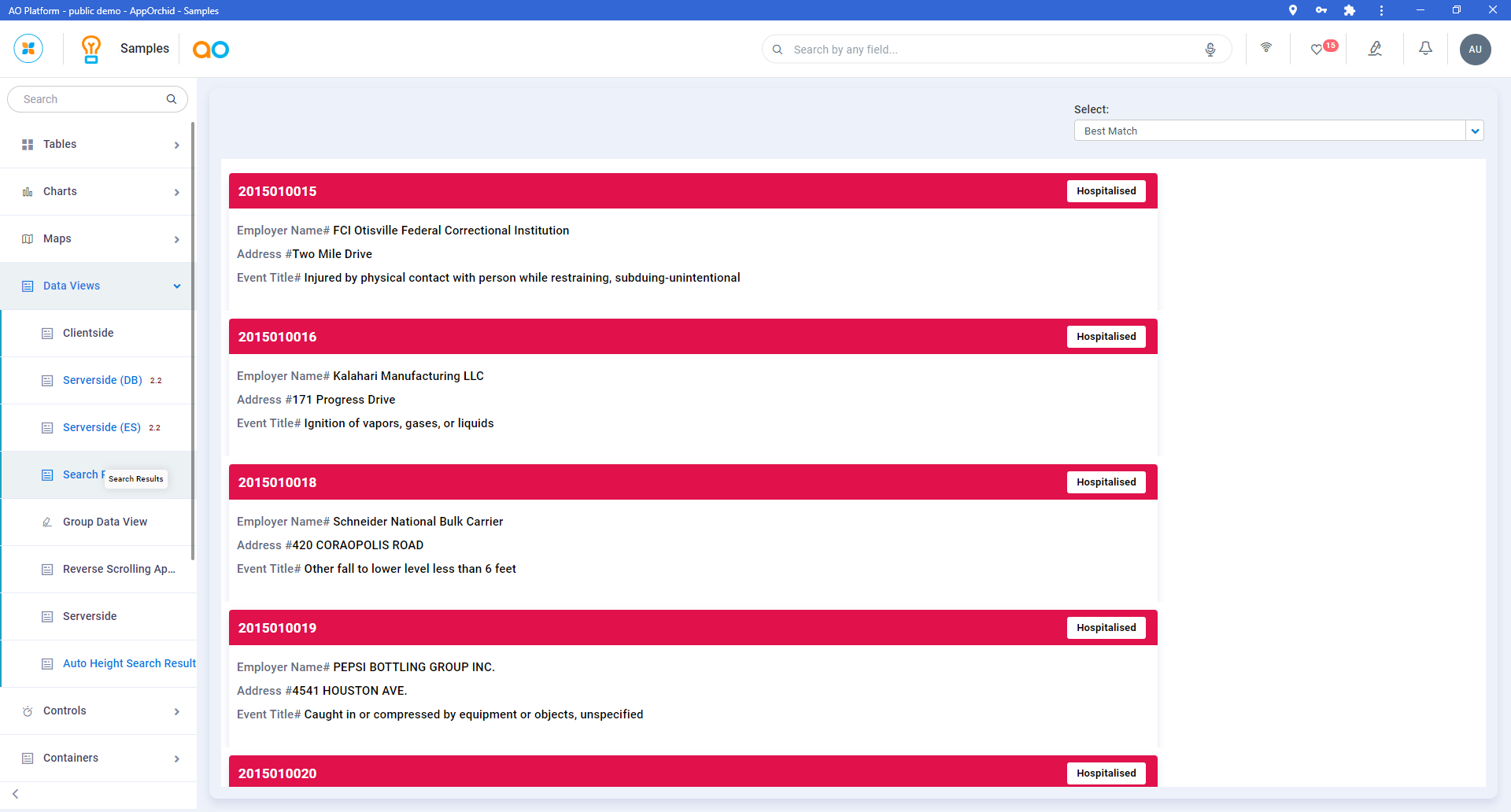Viewport: 1511px width, 812px height.
Task: Click the app launcher logo icon
Action: pos(28,49)
